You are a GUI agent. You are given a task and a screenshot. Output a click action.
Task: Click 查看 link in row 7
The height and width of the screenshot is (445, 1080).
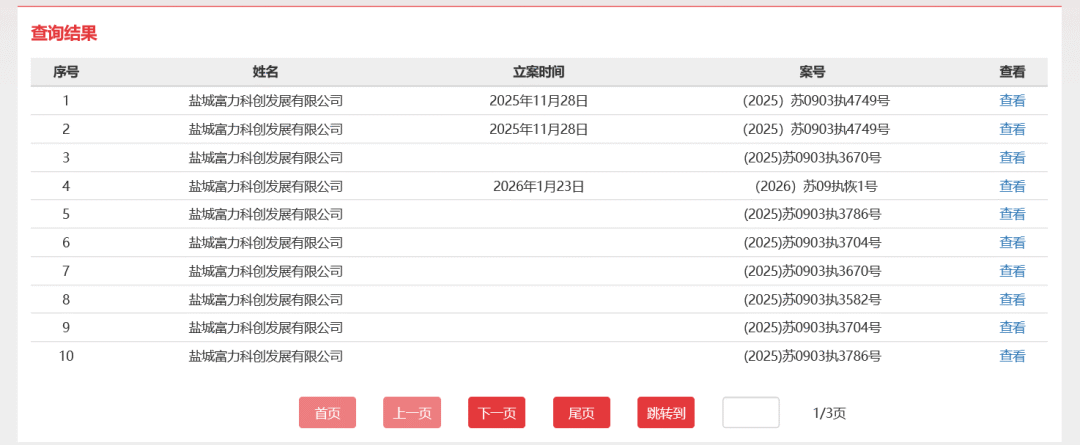1012,271
